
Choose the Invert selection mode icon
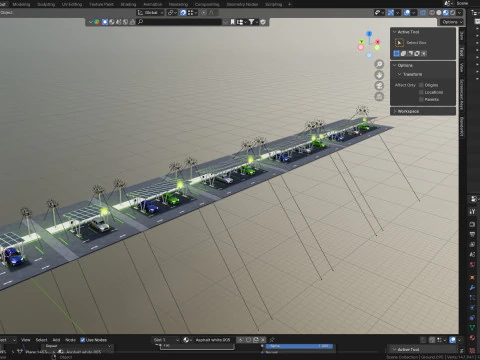point(417,53)
